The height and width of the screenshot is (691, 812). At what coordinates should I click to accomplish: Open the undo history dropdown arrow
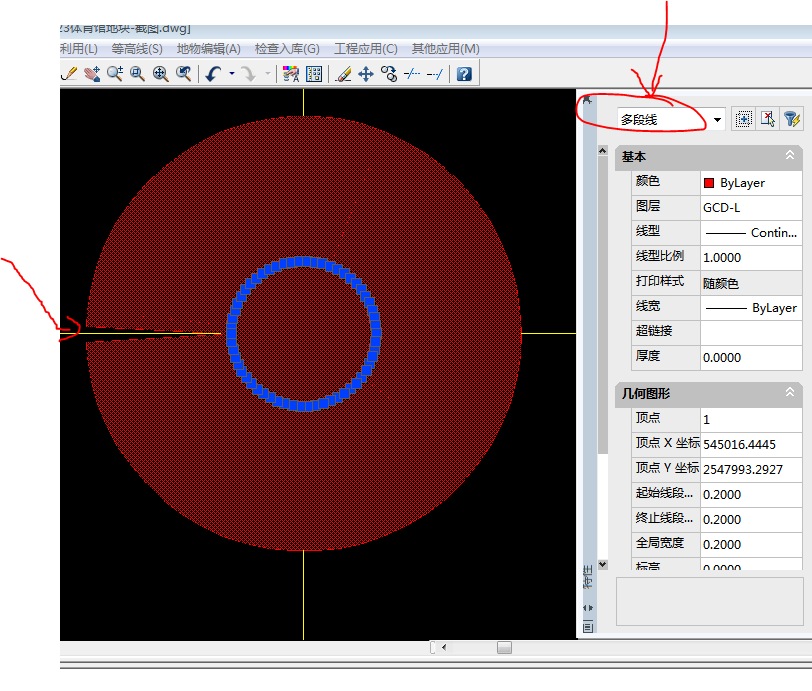[231, 74]
